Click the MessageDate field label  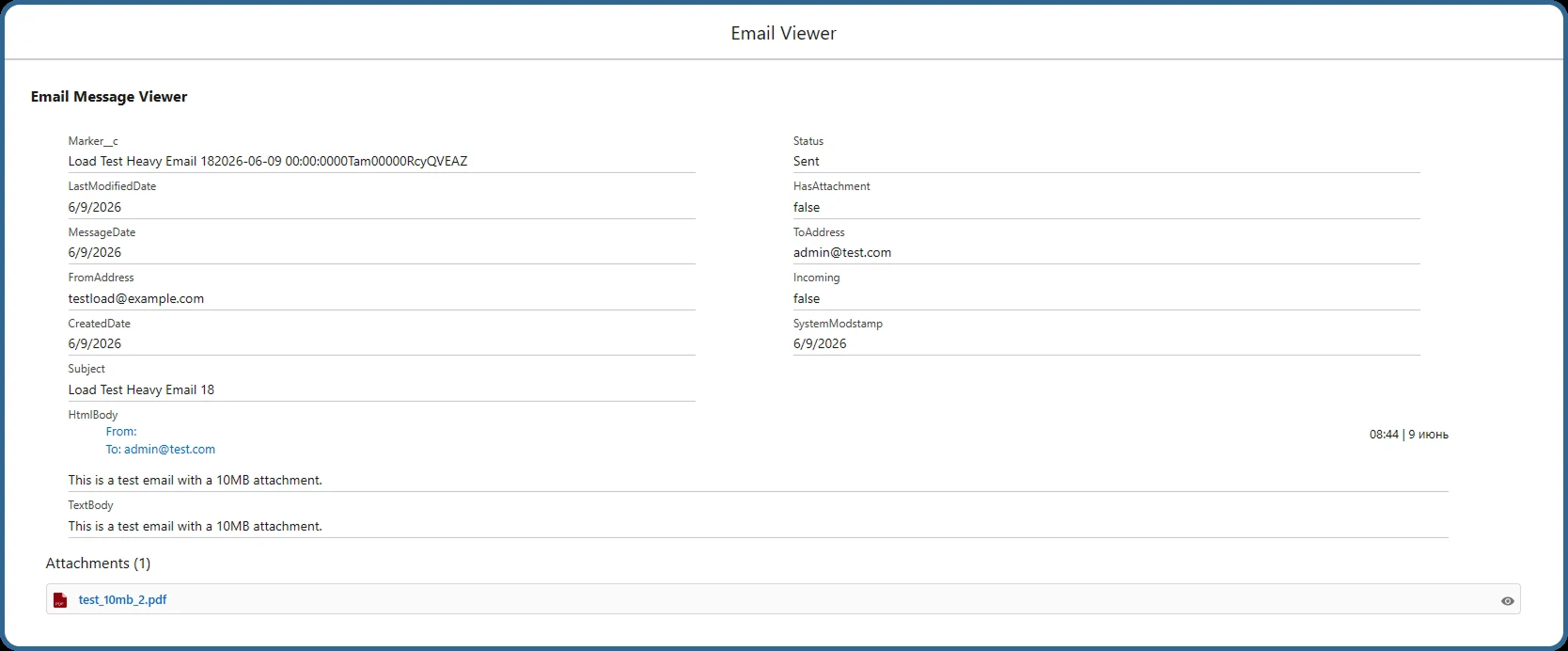point(102,232)
